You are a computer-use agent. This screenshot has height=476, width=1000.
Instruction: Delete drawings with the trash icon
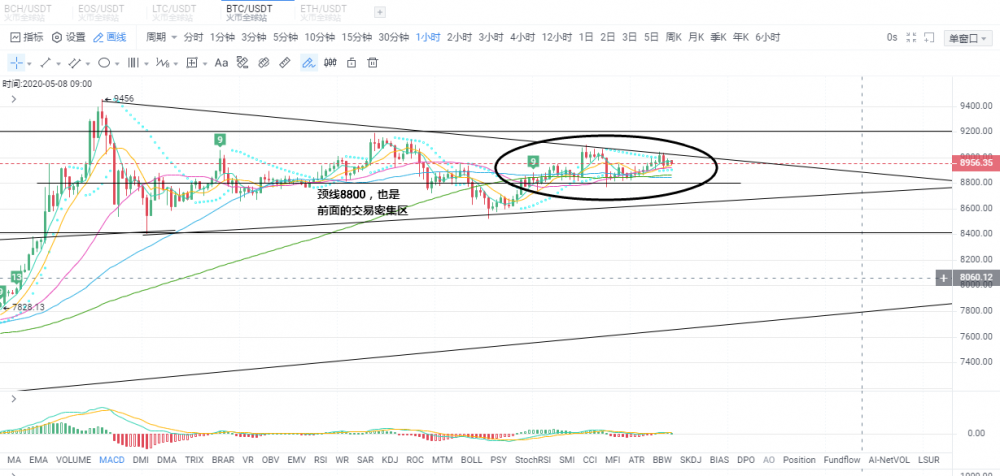(373, 62)
